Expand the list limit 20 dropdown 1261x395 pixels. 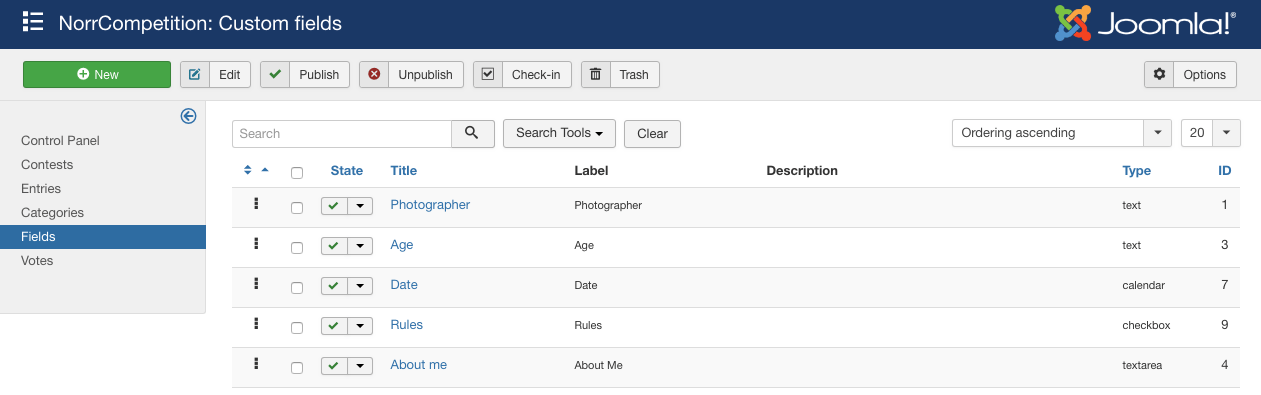coord(1211,133)
